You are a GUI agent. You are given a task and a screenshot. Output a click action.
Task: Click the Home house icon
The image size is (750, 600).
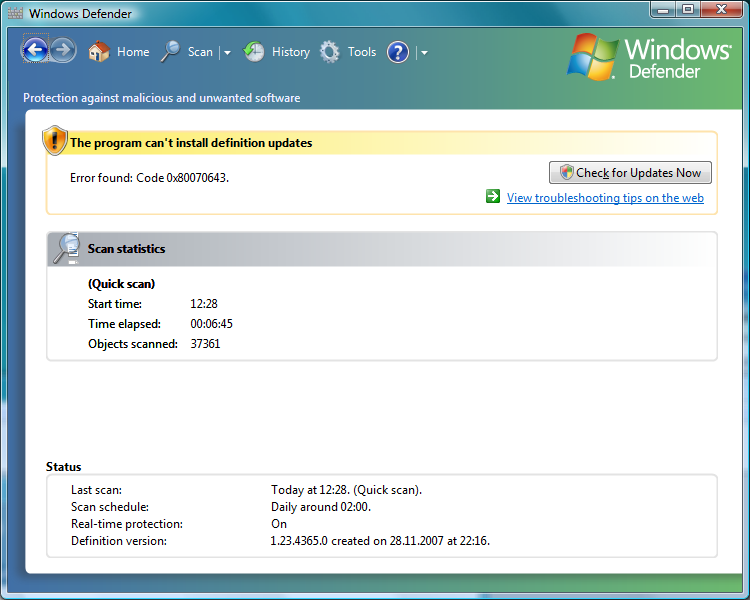point(98,52)
